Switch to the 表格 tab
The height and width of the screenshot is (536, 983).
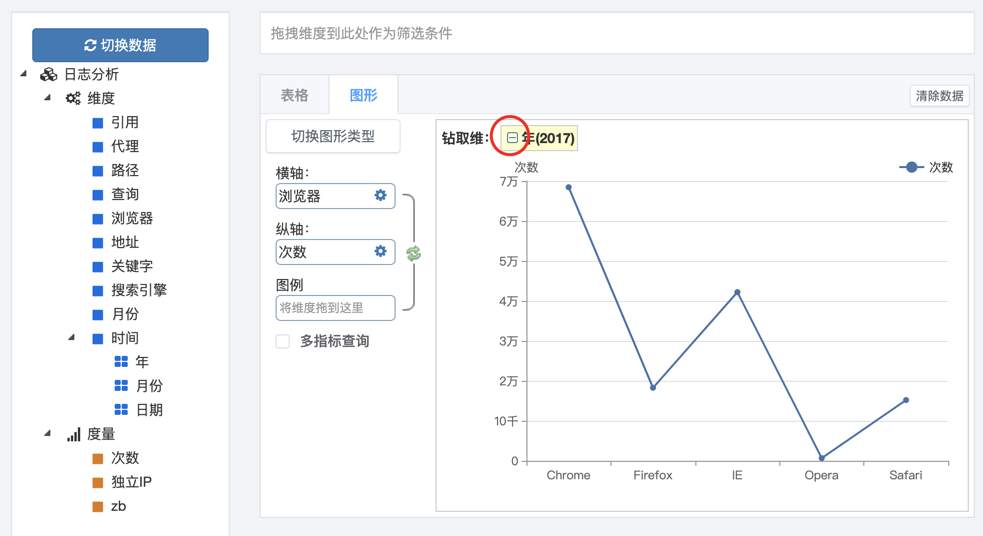click(295, 95)
